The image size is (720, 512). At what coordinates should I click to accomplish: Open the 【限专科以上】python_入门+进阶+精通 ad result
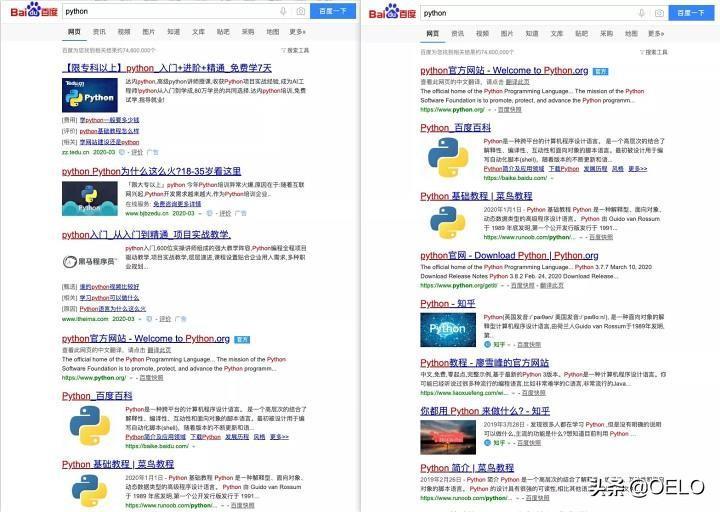(x=167, y=68)
